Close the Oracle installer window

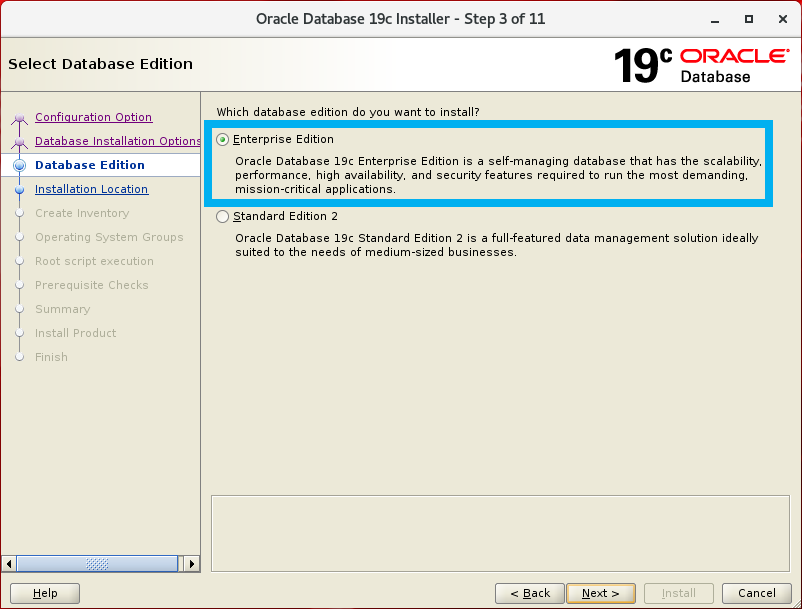[783, 19]
